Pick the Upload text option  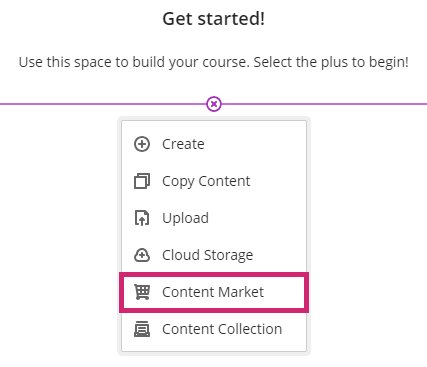[x=185, y=218]
